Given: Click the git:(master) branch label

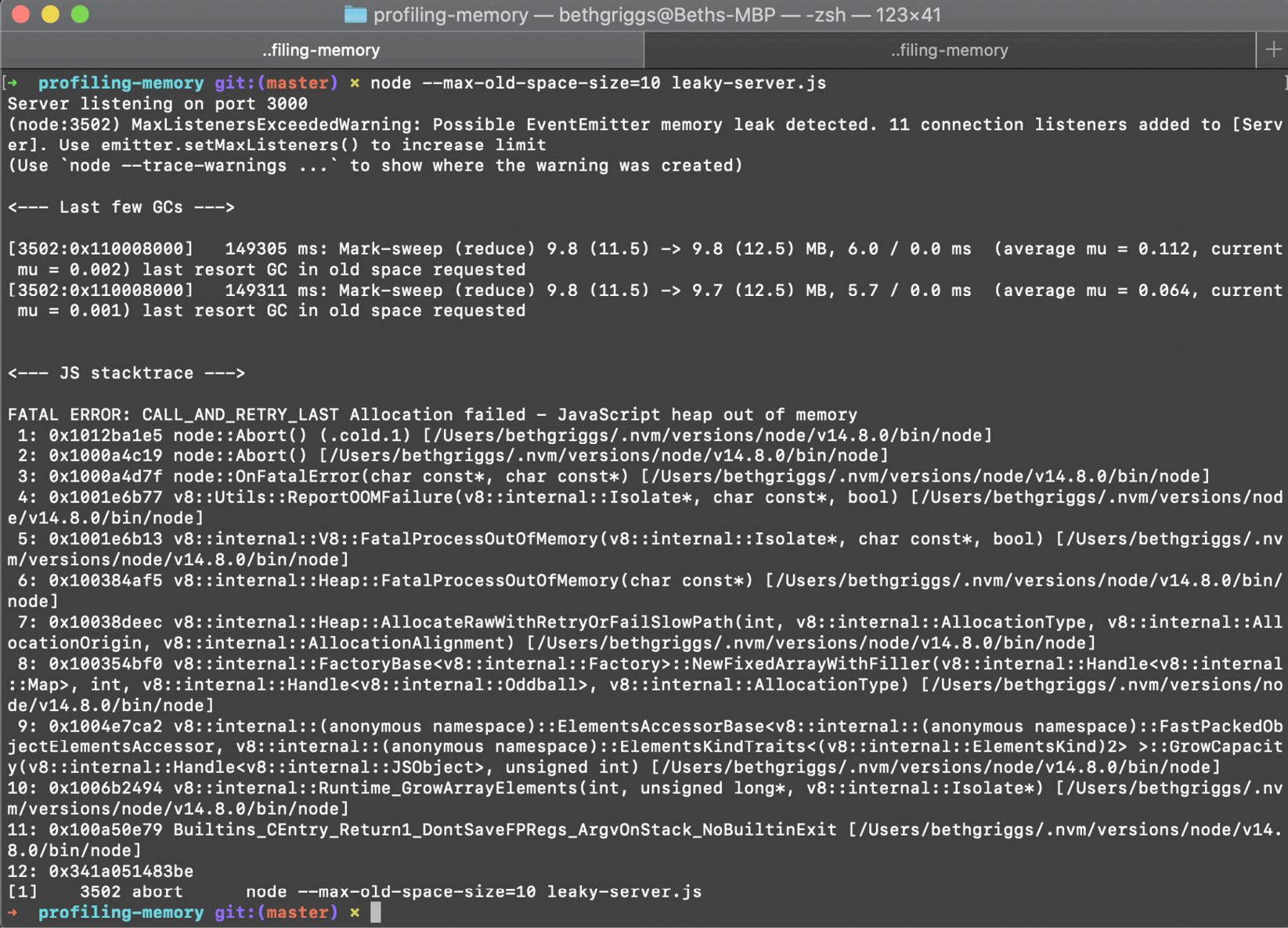Looking at the screenshot, I should point(276,82).
